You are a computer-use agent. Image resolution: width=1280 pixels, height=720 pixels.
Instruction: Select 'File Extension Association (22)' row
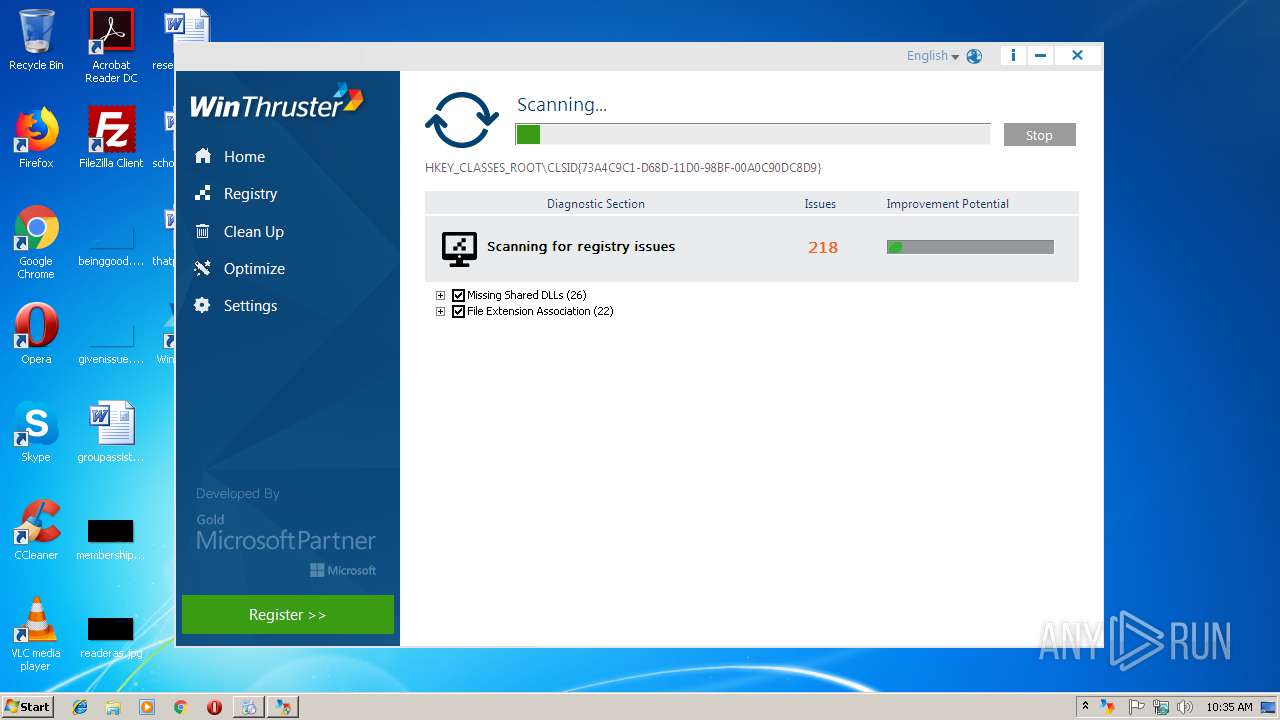click(540, 311)
